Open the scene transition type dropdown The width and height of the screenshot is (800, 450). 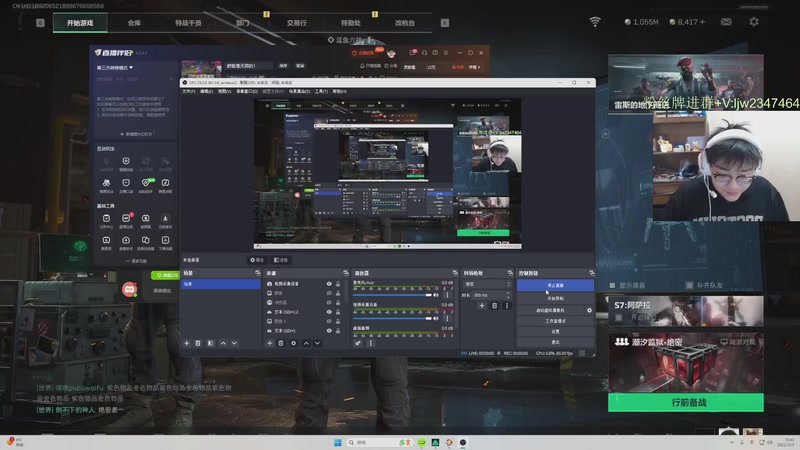point(487,284)
